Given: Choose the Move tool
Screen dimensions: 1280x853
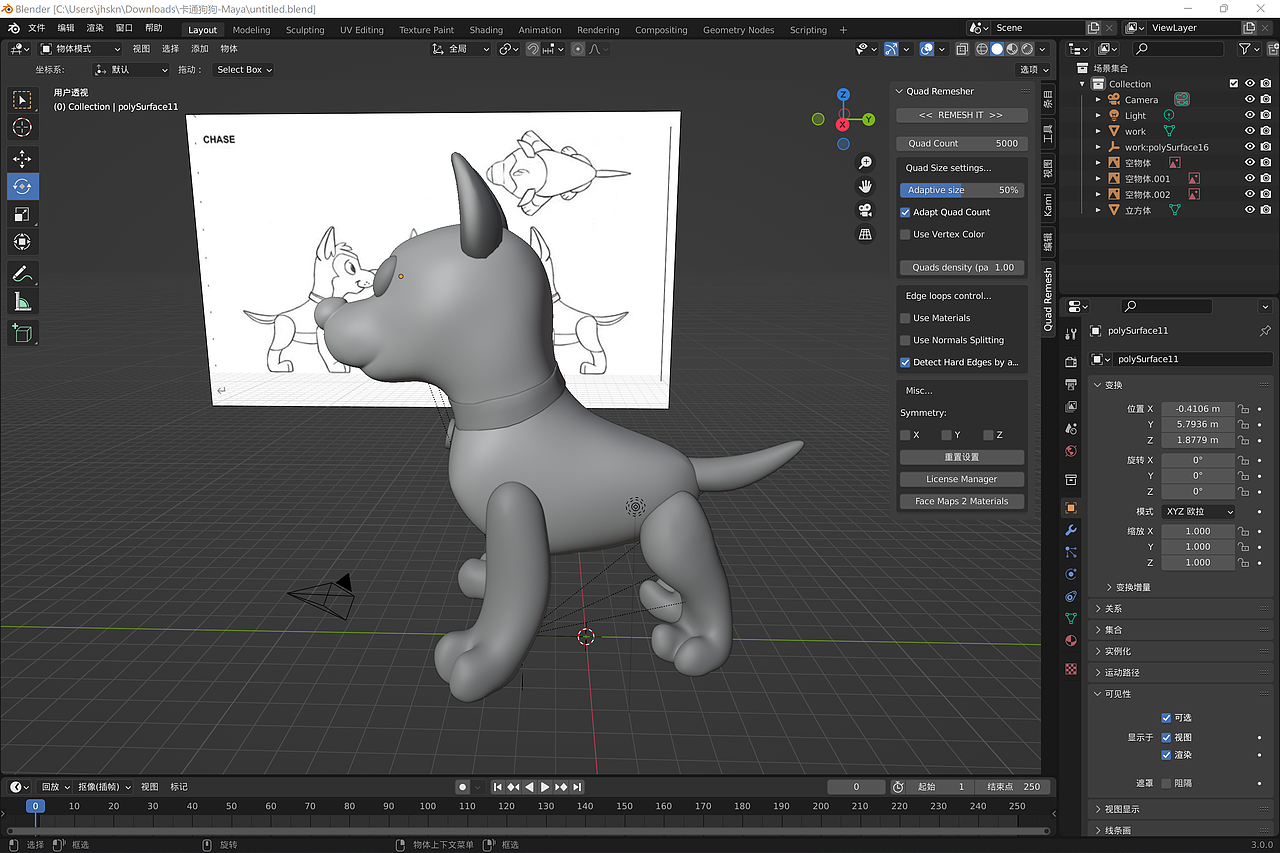Looking at the screenshot, I should [22, 158].
